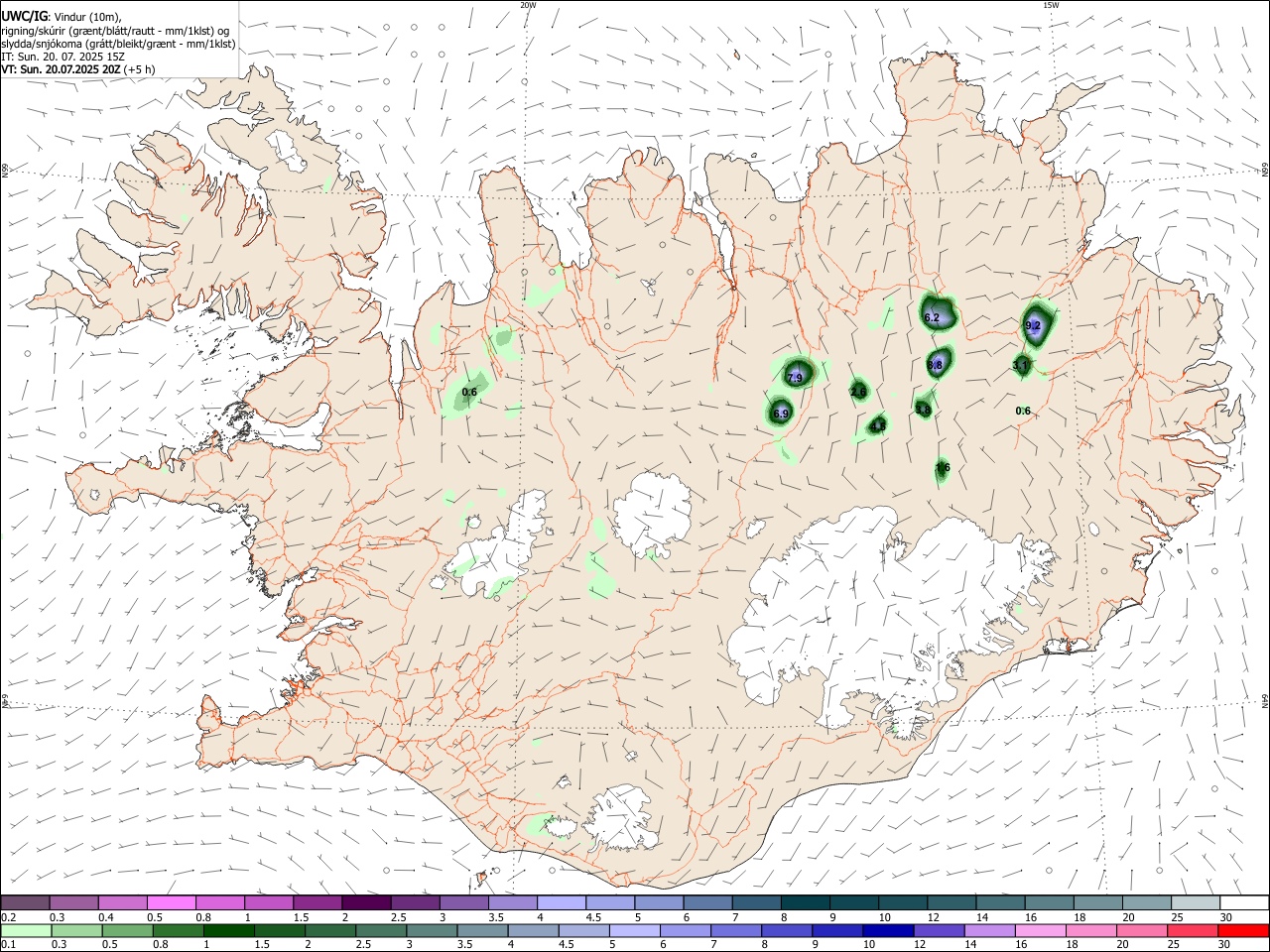Screen dimensions: 1270x952
Task: Click the 3.8 precipitation value label
Action: click(x=924, y=409)
